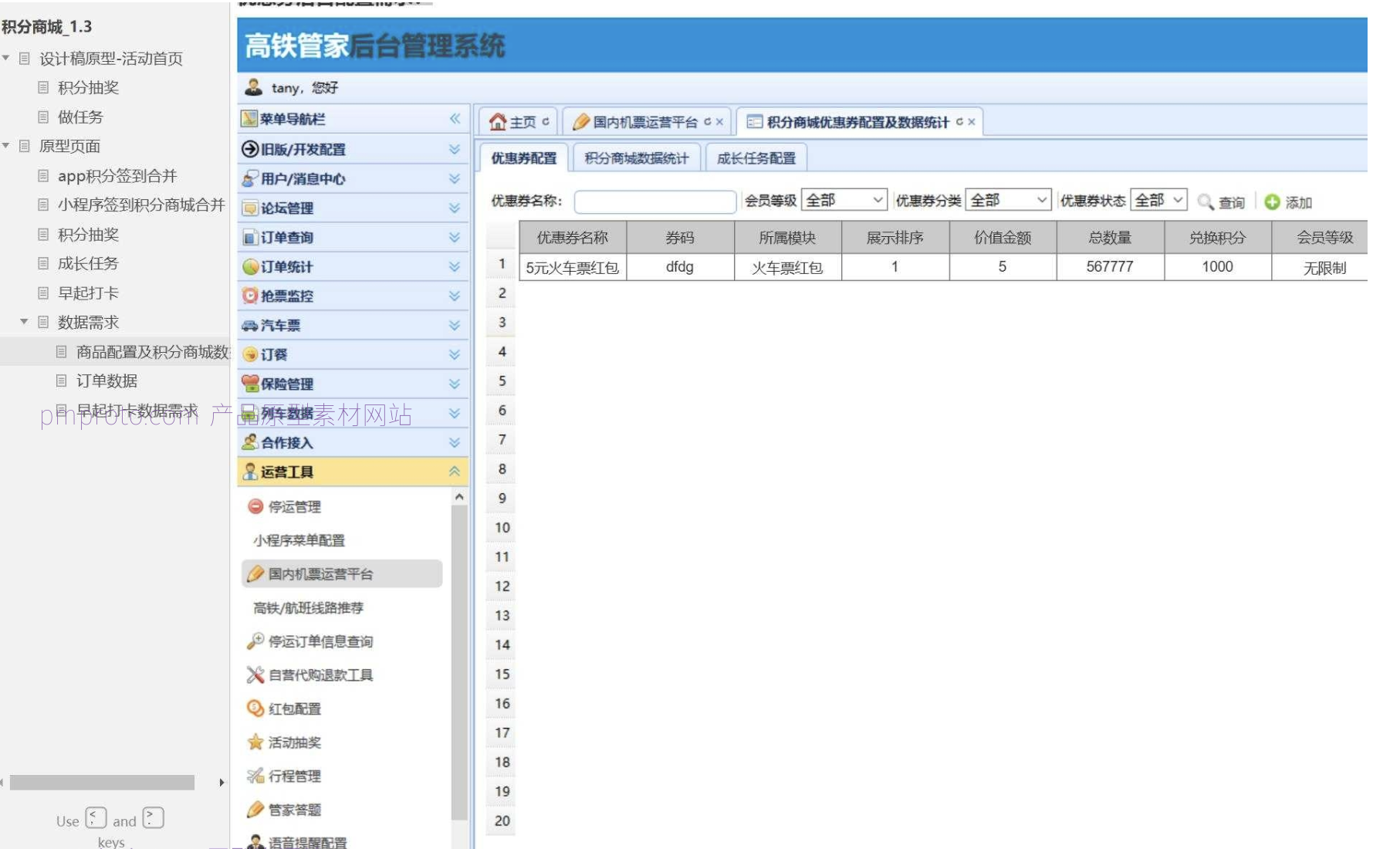Image resolution: width=1400 pixels, height=849 pixels.
Task: Sort by 总数量 column header
Action: tap(1110, 237)
